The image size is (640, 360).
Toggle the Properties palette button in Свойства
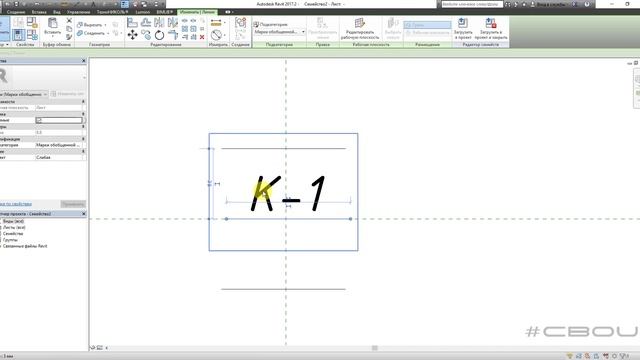coord(18,35)
